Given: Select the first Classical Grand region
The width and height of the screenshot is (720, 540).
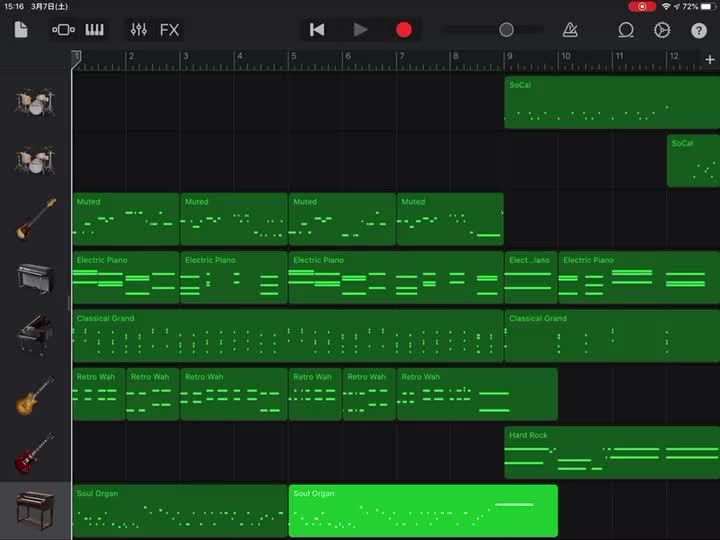Looking at the screenshot, I should pos(288,336).
